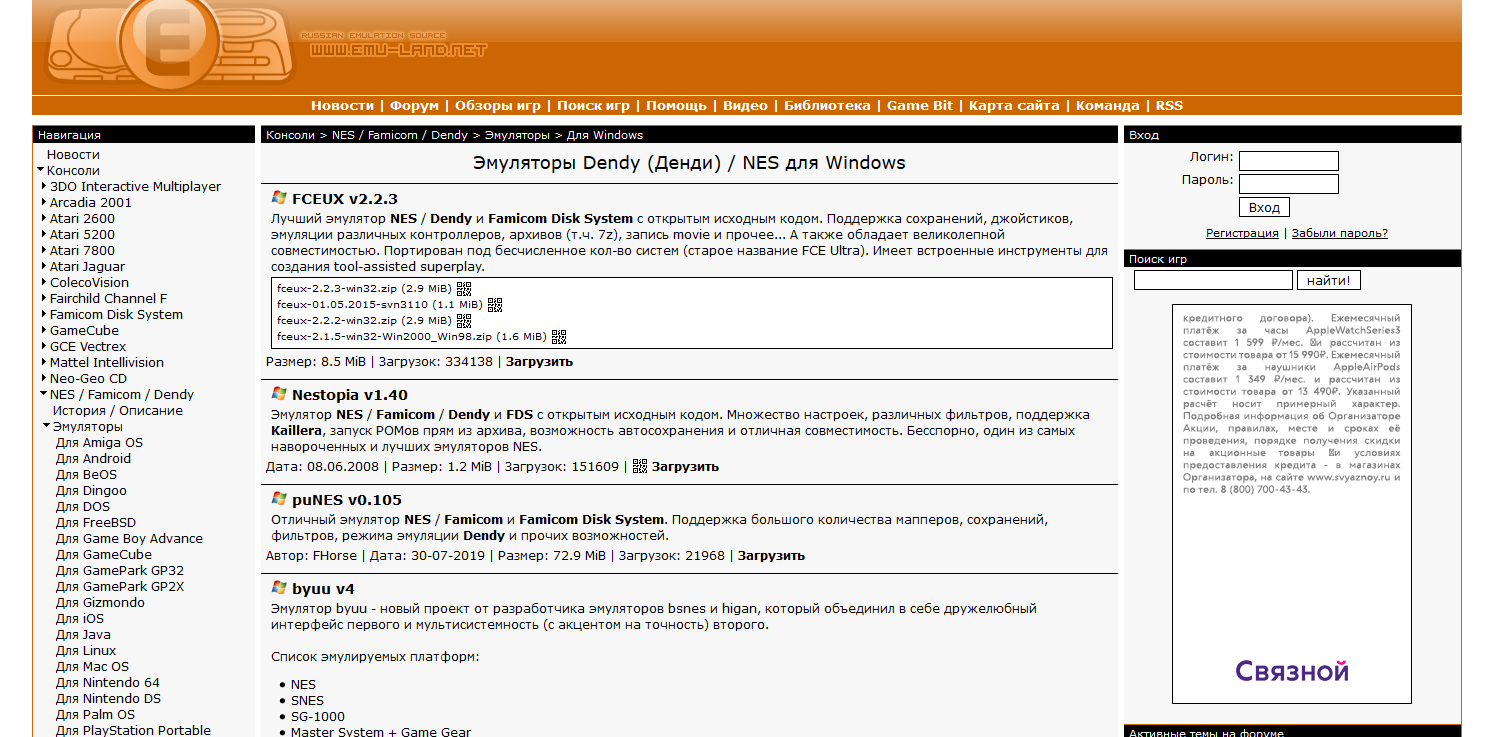This screenshot has width=1507, height=737.
Task: Open the FCEUX v2.2.3 title link
Action: pyautogui.click(x=345, y=199)
